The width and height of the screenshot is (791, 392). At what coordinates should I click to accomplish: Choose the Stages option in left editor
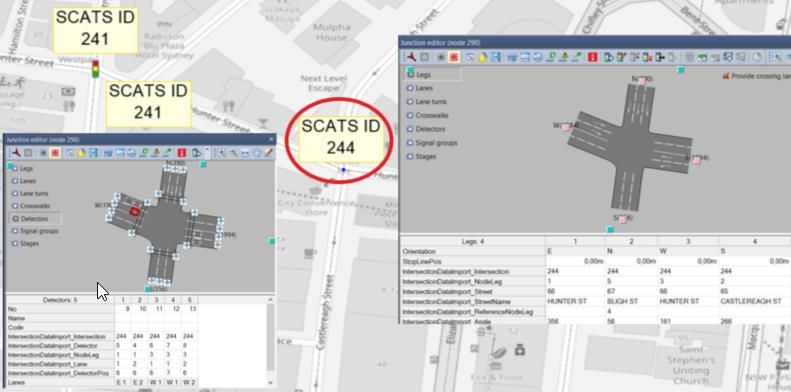(25, 243)
